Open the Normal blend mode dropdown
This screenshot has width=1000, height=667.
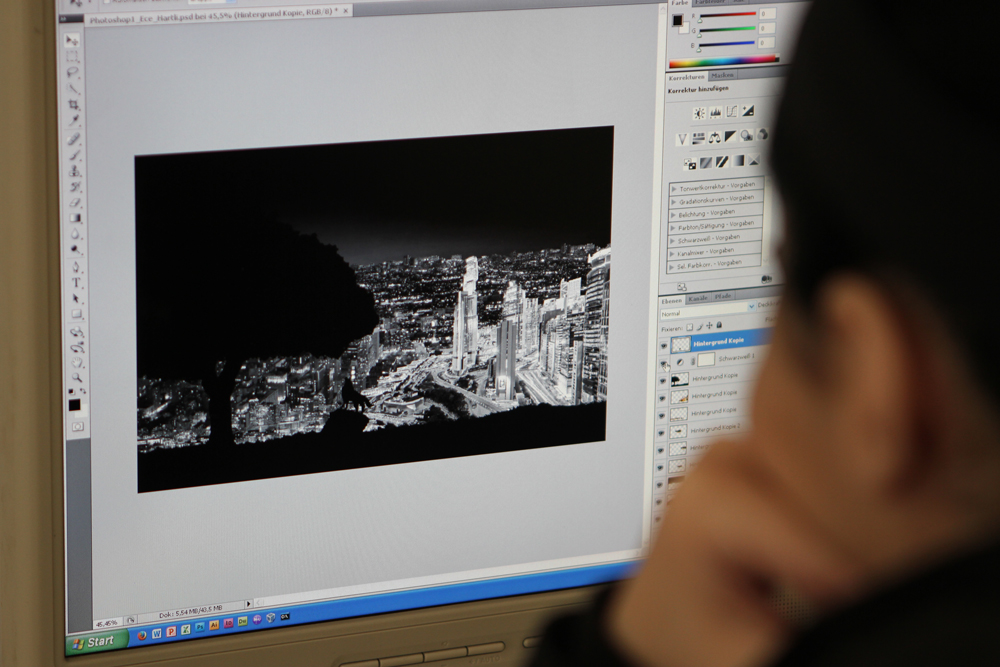pos(707,311)
